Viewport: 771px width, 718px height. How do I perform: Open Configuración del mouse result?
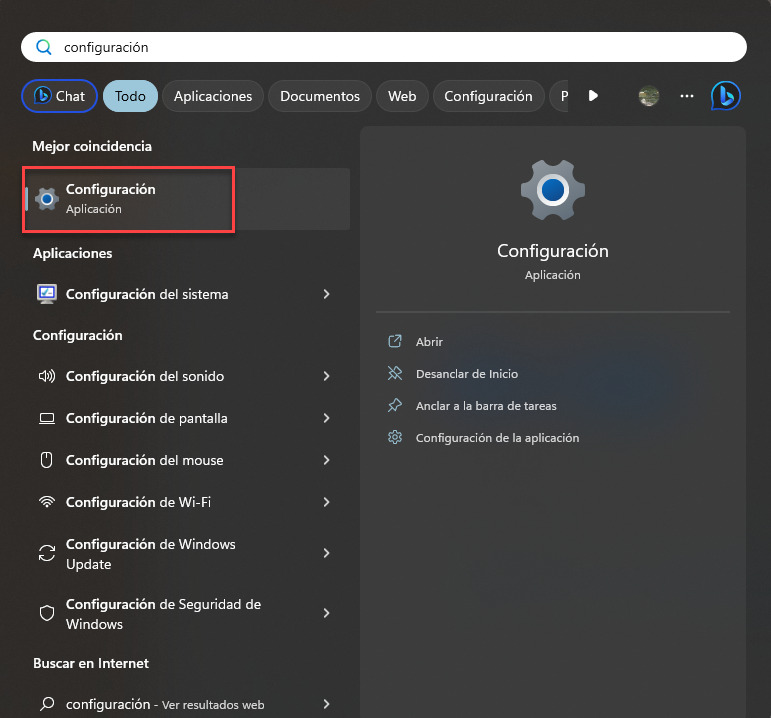186,460
